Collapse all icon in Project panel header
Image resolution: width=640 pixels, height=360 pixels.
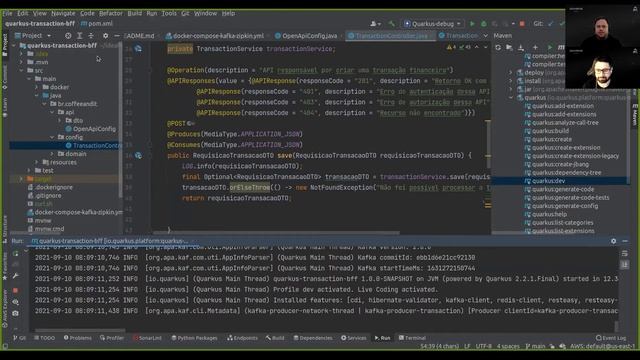[x=91, y=36]
